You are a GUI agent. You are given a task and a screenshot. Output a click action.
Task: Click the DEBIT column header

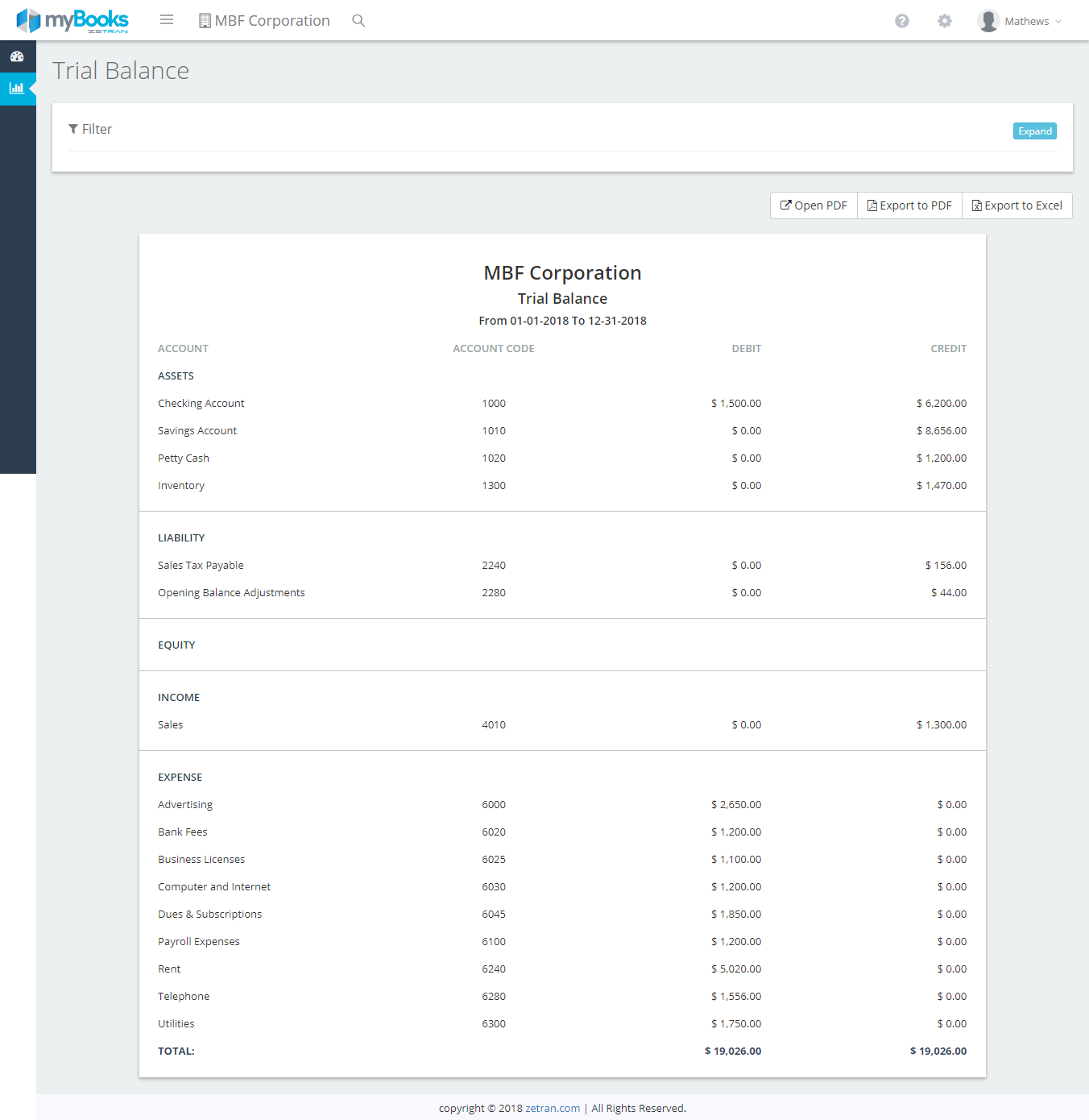pyautogui.click(x=747, y=349)
